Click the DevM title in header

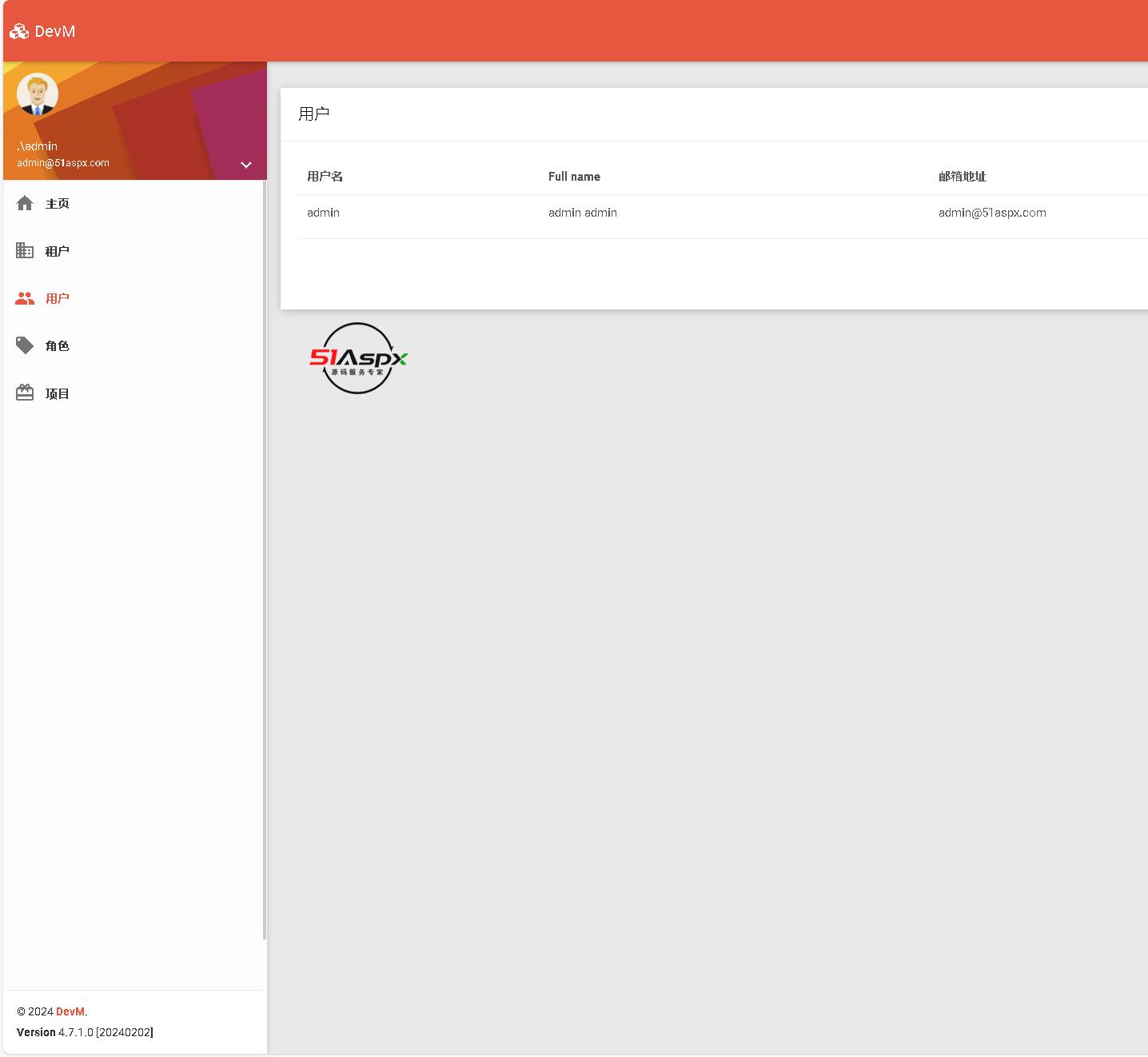(x=55, y=31)
